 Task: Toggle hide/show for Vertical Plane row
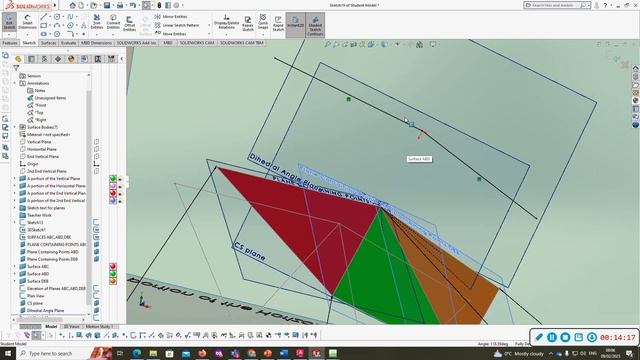[96, 142]
